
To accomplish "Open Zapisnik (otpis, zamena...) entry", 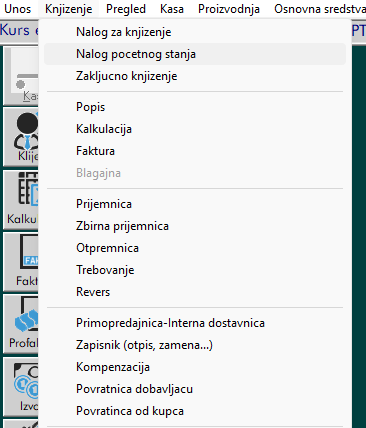I will [x=195, y=345].
